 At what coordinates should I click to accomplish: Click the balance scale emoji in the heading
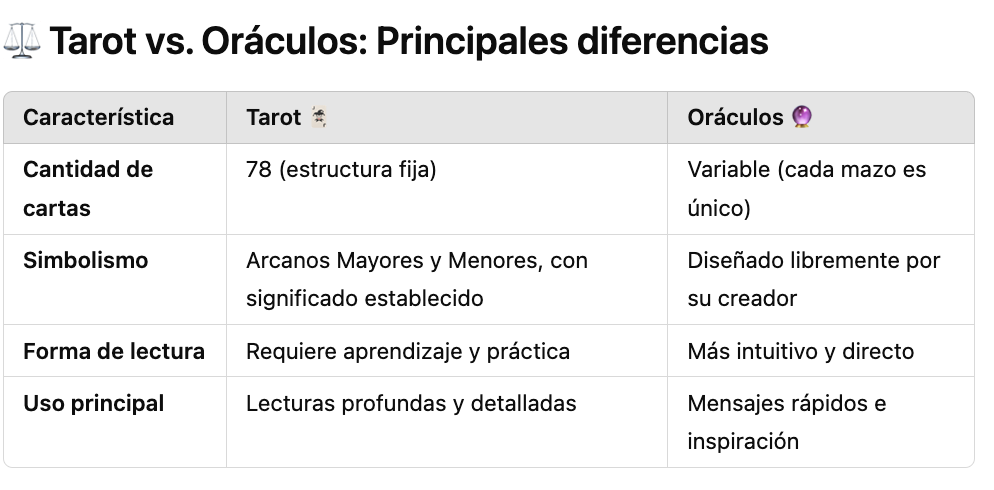(22, 41)
